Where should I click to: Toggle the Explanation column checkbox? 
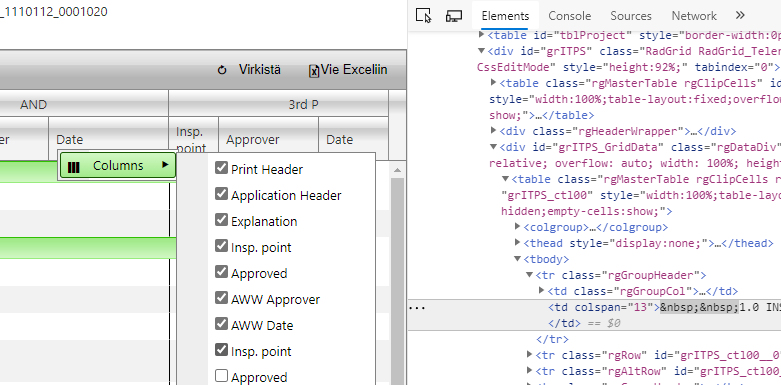tap(221, 220)
